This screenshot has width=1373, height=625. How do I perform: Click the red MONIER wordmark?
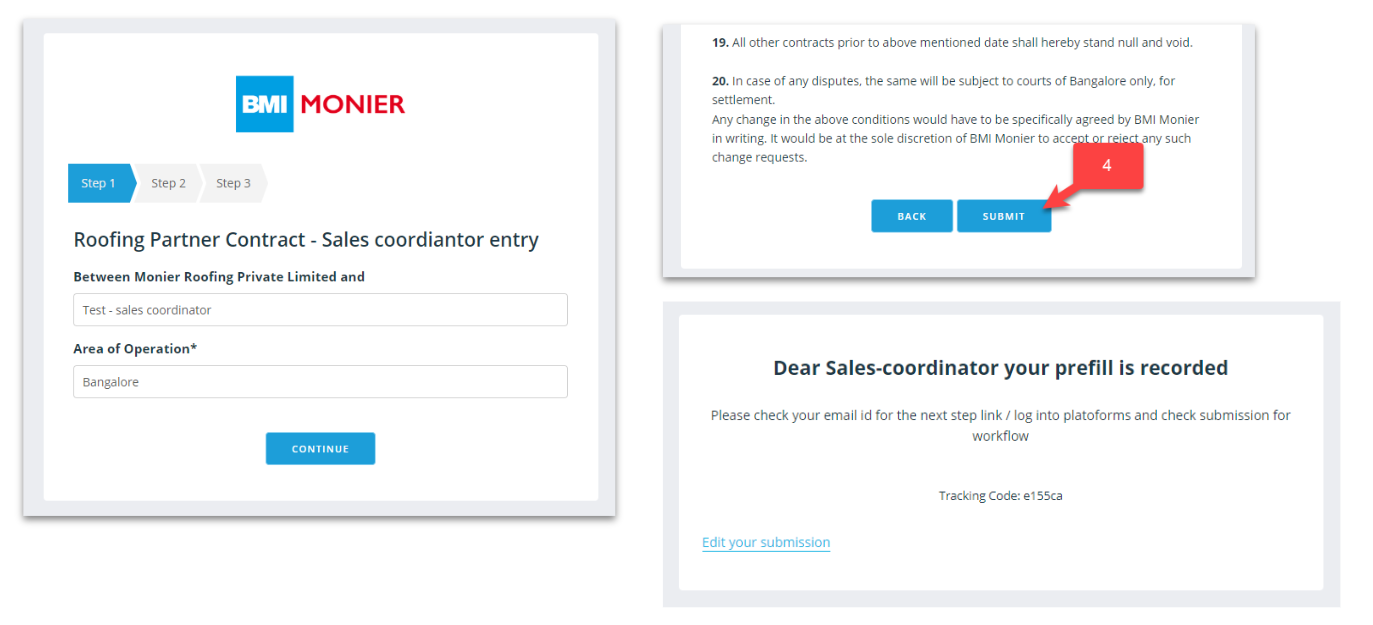point(352,104)
